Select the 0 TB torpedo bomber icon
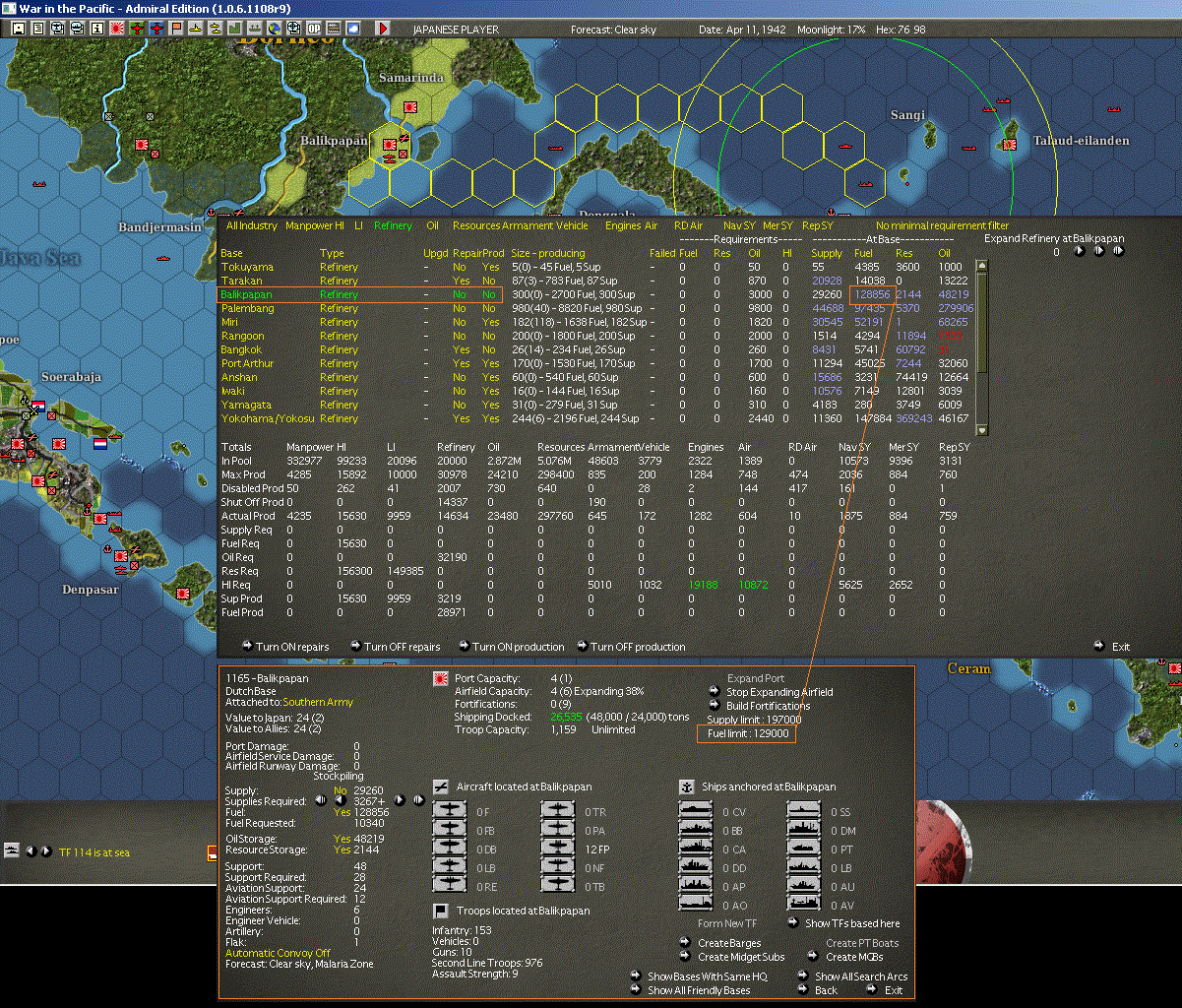This screenshot has height=1008, width=1182. [559, 885]
